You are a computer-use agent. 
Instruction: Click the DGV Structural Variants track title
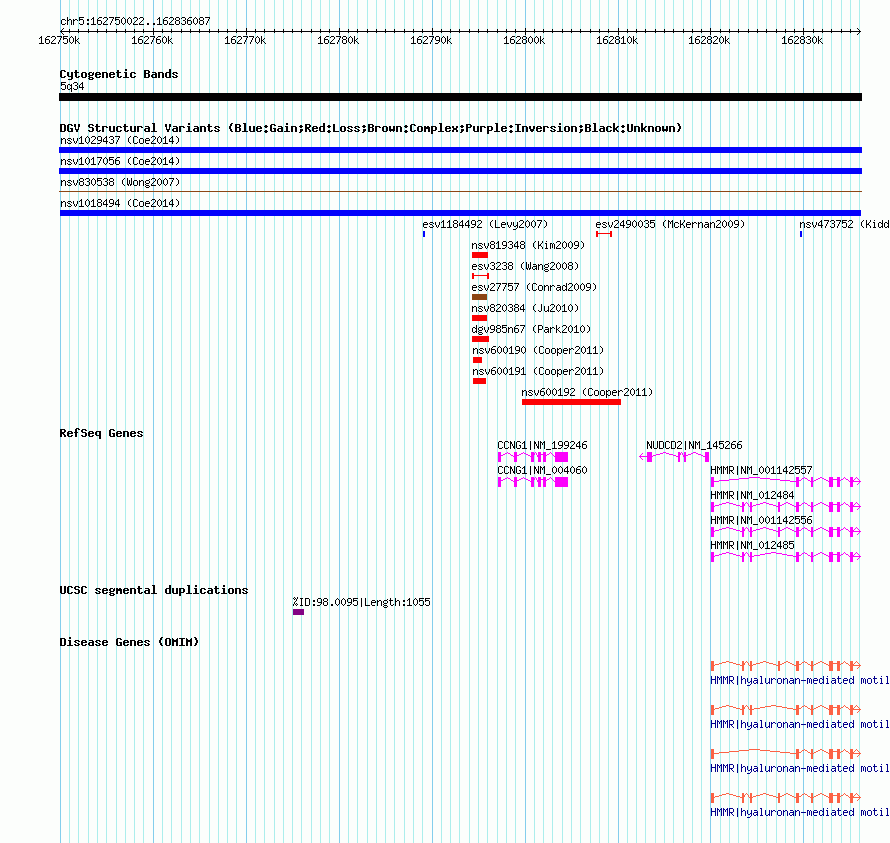point(371,128)
